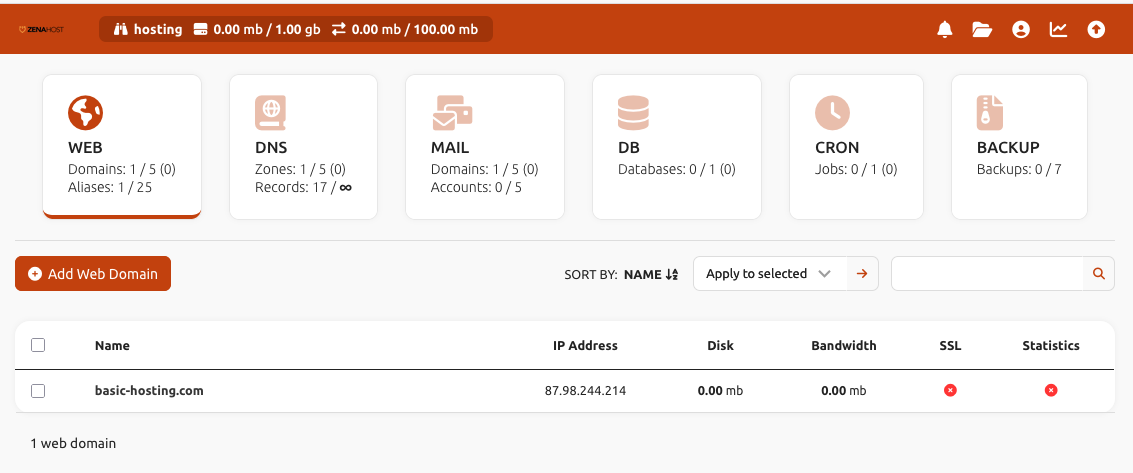The width and height of the screenshot is (1133, 473).
Task: Go to the BACKUP tab
Action: click(1018, 146)
